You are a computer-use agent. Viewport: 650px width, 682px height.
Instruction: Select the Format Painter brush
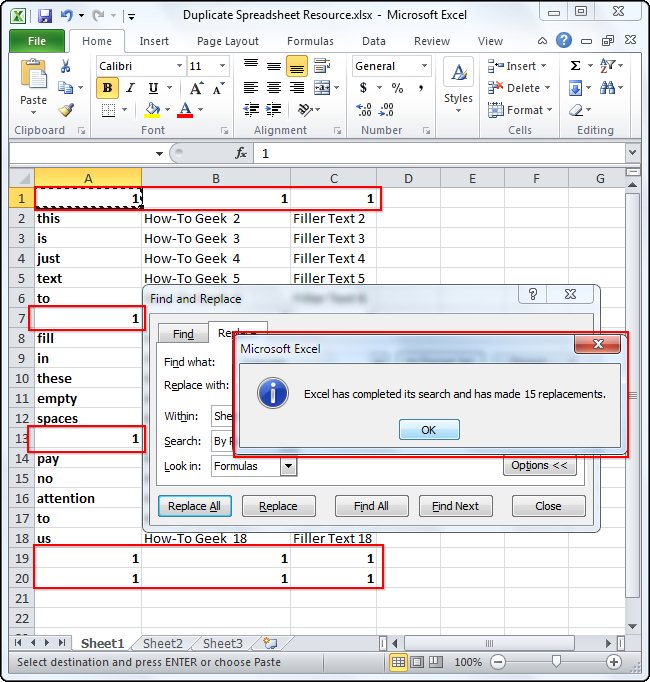click(66, 110)
